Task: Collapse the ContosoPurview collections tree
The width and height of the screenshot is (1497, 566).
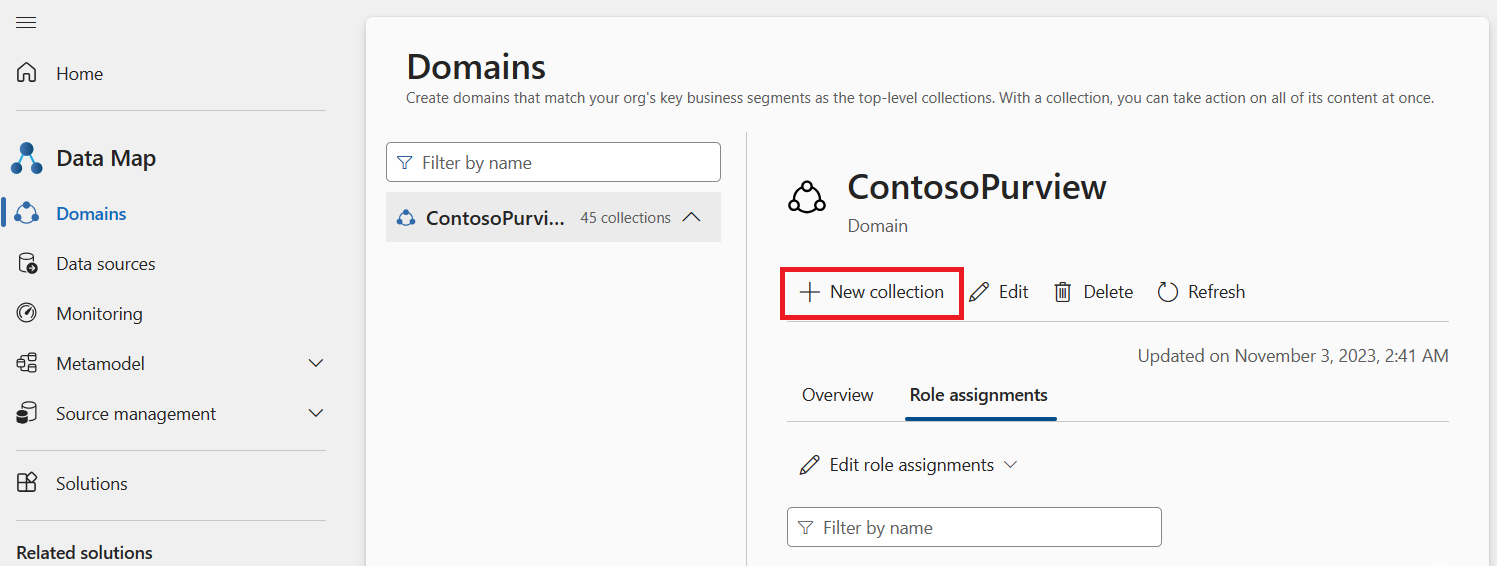Action: tap(691, 217)
